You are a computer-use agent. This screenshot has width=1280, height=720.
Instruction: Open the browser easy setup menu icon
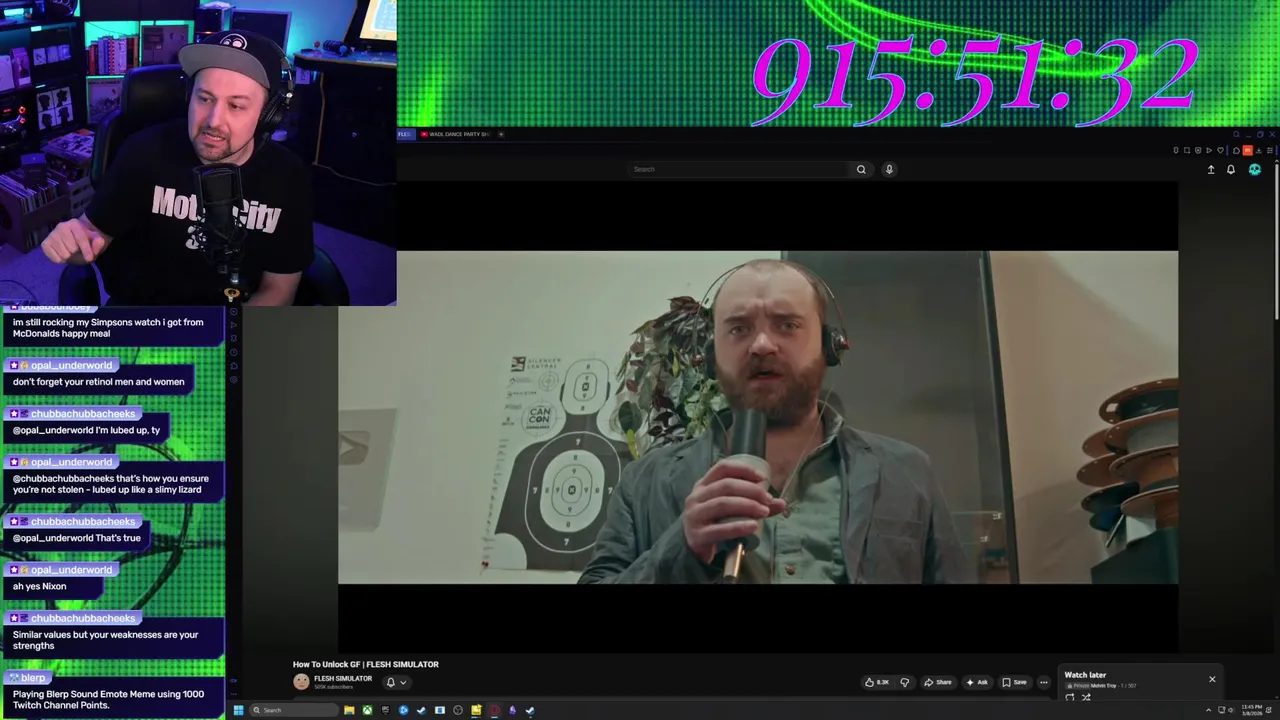pos(1270,150)
